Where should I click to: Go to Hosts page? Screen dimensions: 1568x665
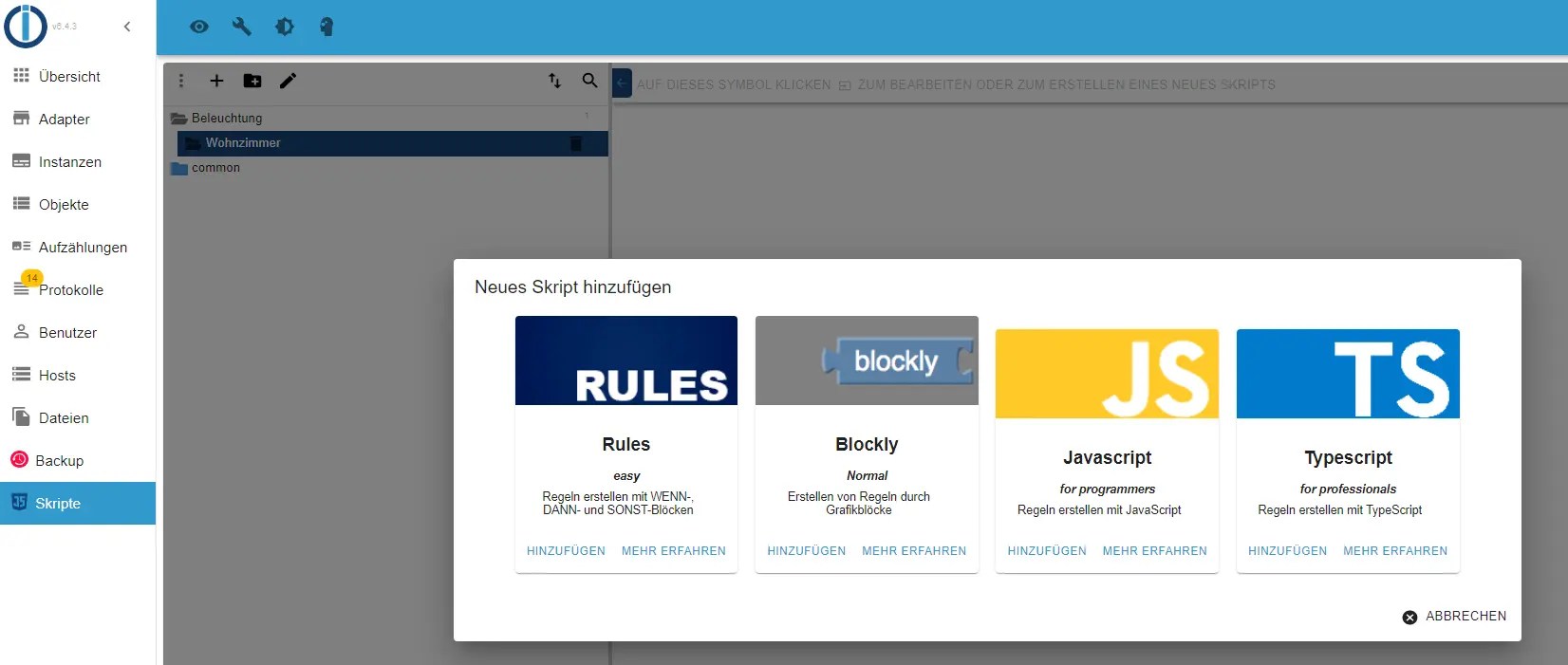(78, 375)
